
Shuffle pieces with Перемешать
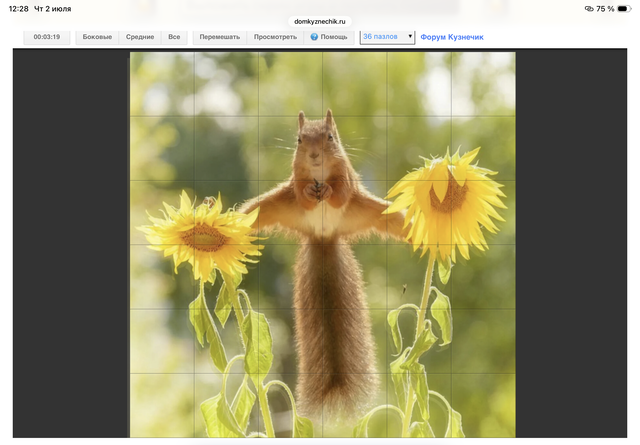pos(220,37)
